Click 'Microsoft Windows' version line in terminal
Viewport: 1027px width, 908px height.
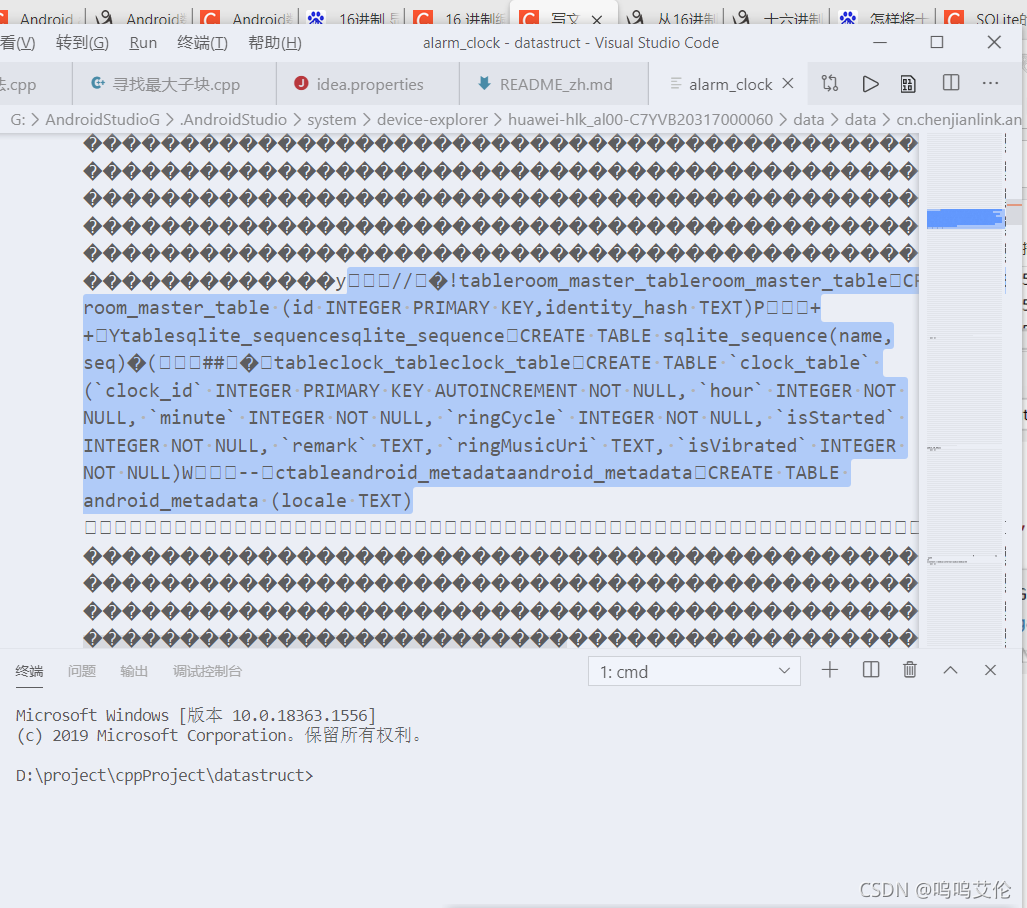[196, 715]
